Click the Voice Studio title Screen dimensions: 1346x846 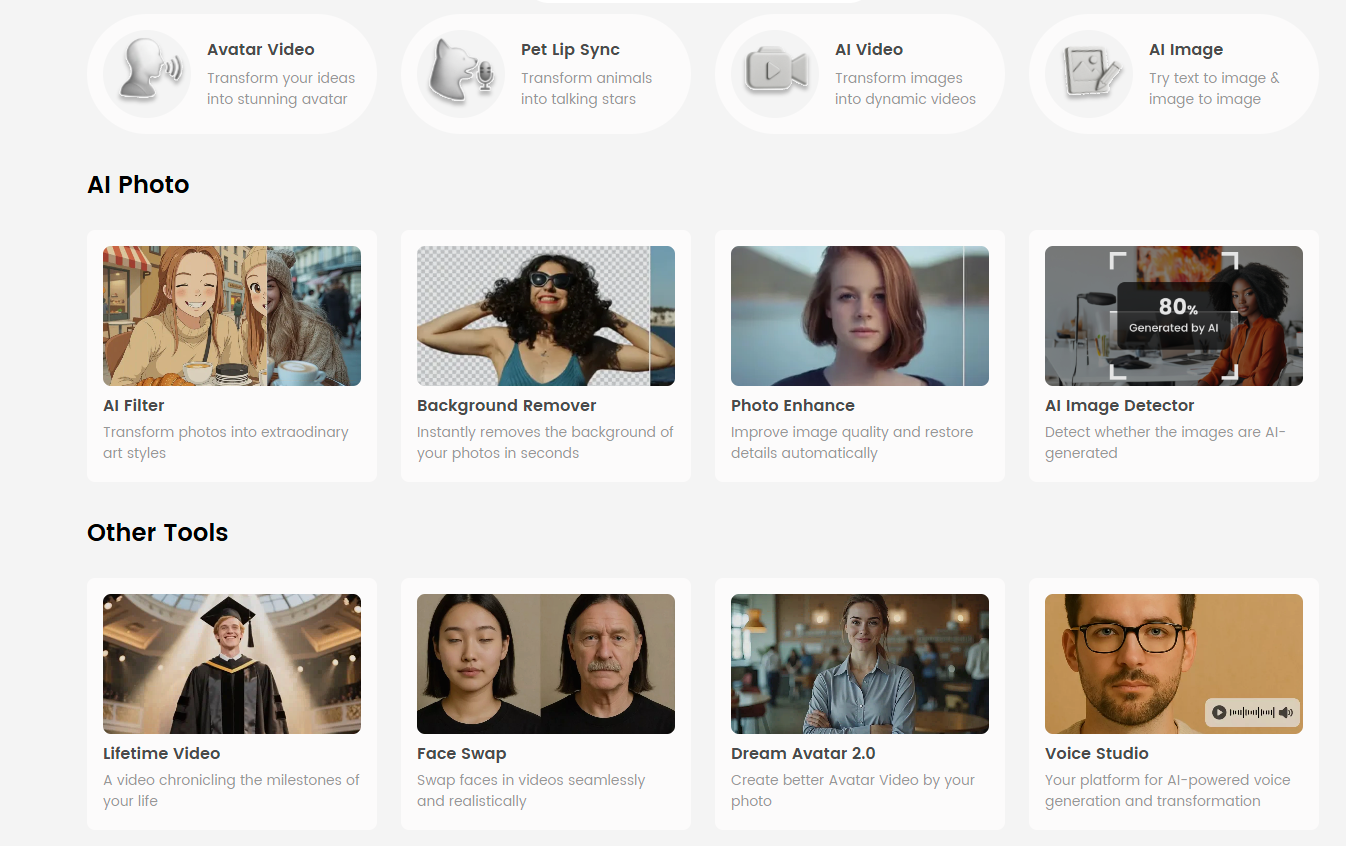coord(1097,754)
